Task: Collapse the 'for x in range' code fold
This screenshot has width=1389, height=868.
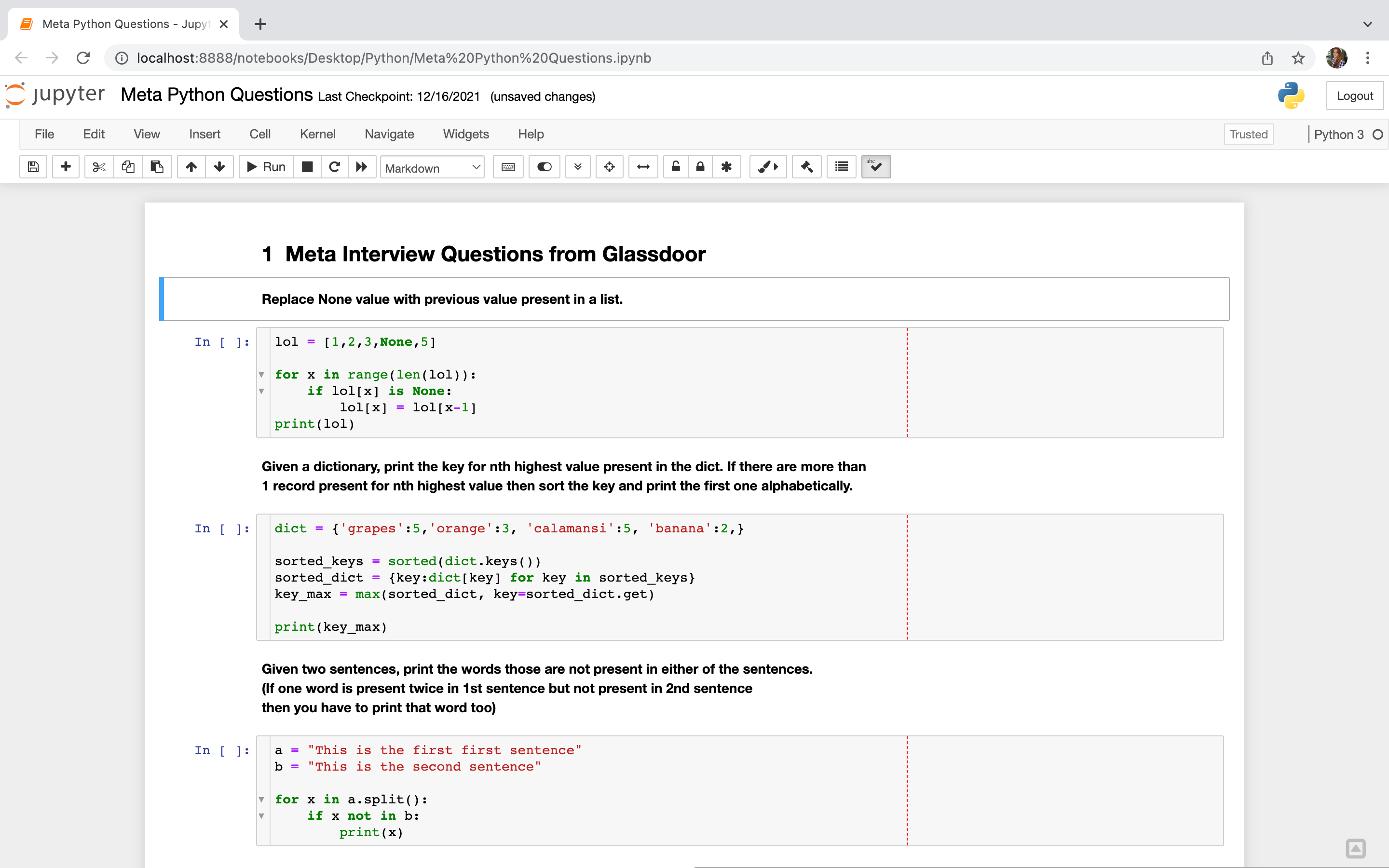Action: 262,375
